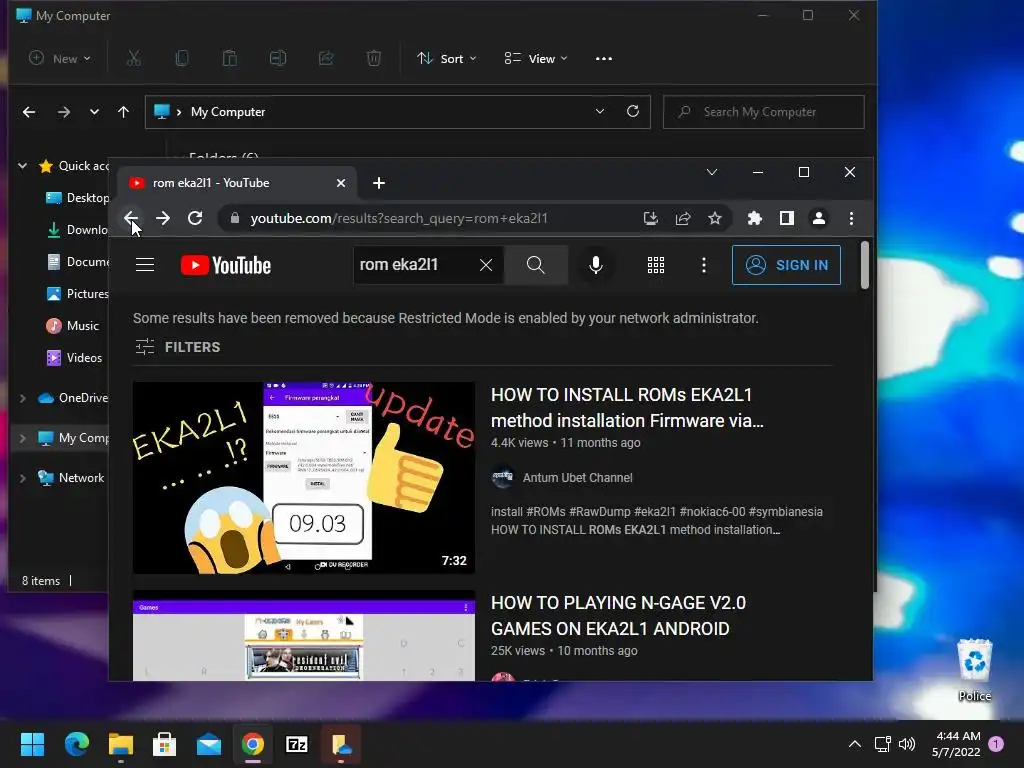
Task: Click the YouTube logo
Action: pos(226,265)
